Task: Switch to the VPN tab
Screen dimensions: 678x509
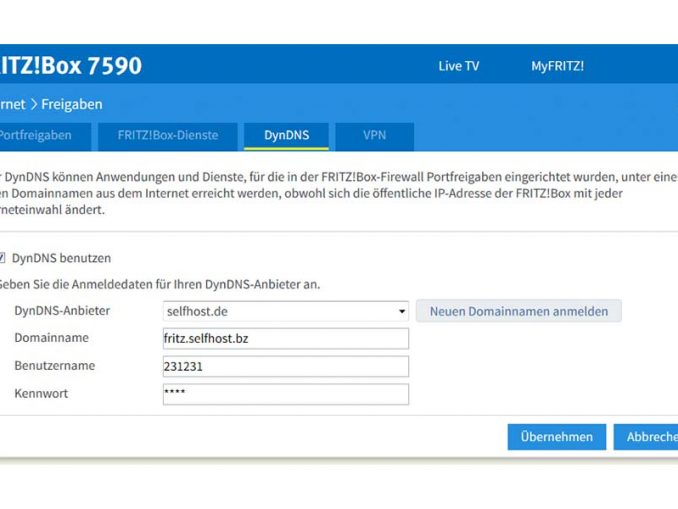Action: click(374, 137)
